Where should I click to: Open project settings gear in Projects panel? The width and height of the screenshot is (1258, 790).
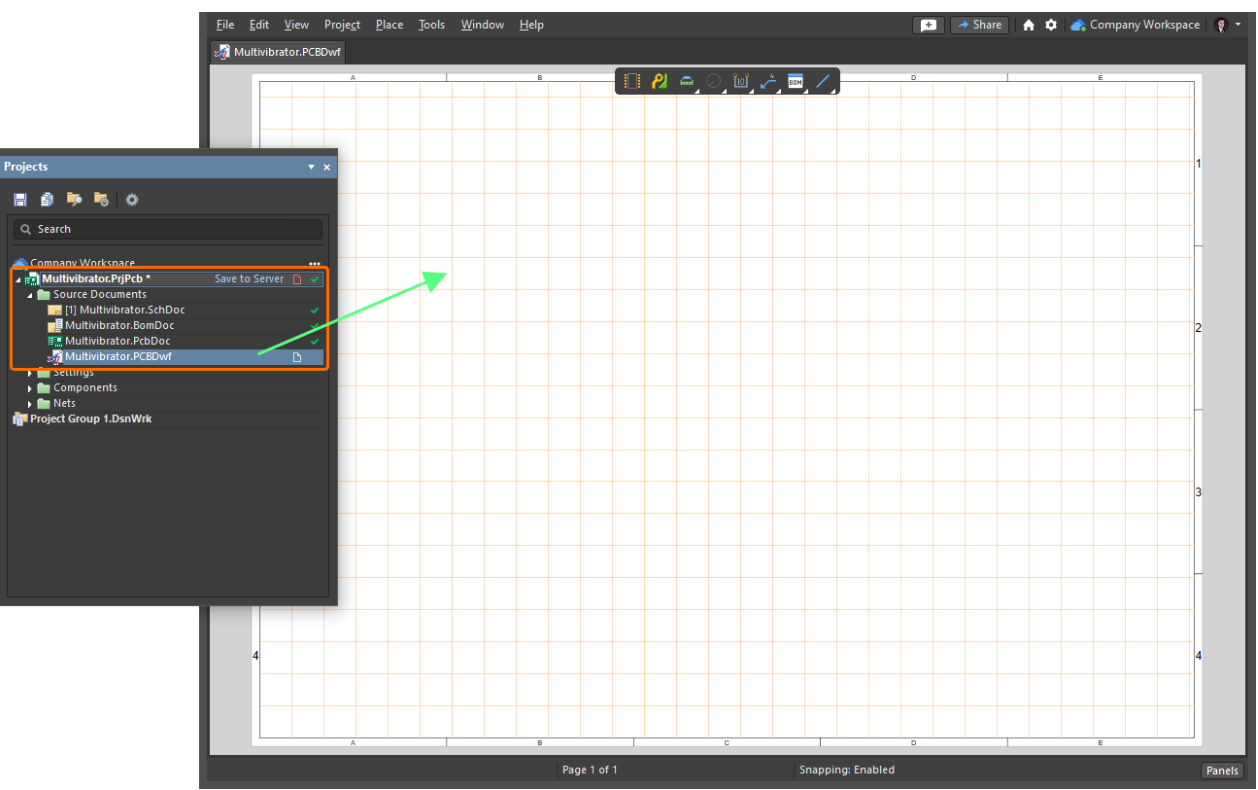click(x=132, y=200)
